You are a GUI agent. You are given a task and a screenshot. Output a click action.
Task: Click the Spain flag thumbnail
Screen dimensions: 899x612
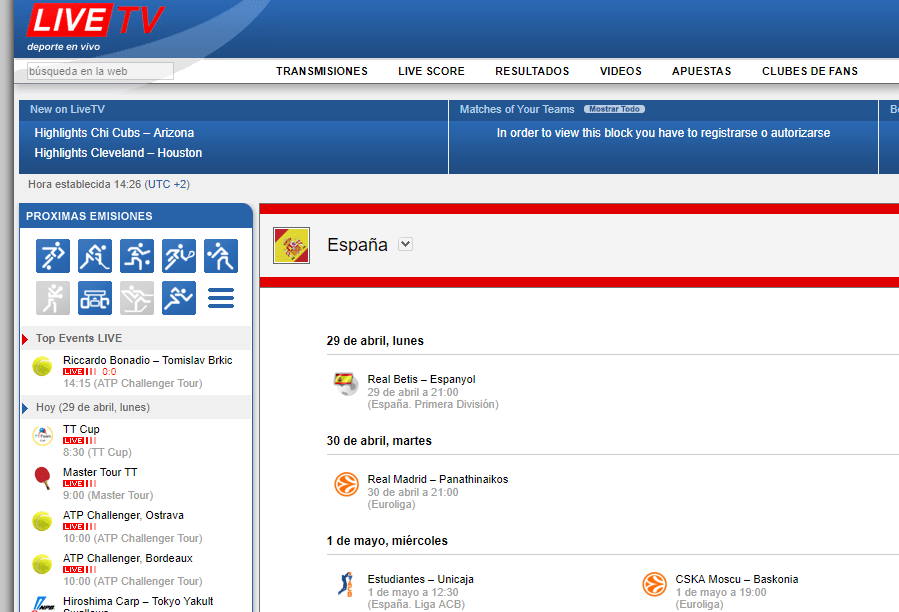[291, 245]
